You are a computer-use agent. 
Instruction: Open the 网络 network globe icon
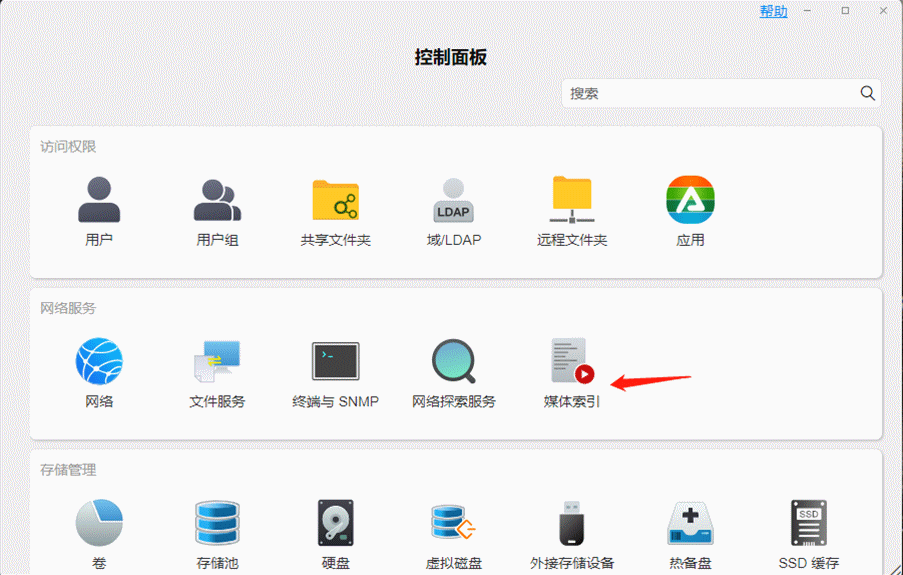tap(99, 361)
